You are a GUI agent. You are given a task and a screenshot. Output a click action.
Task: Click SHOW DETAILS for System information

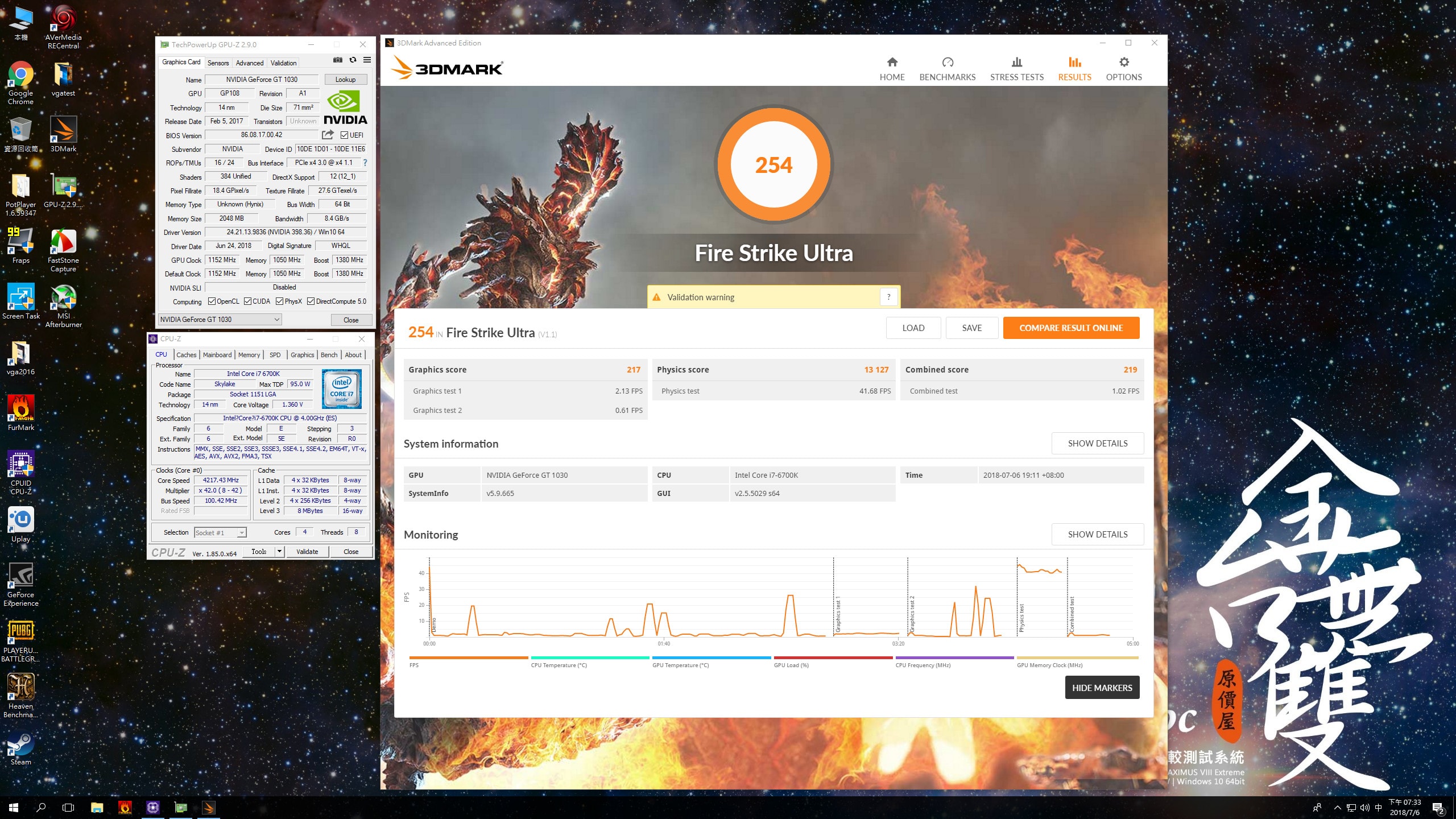(1098, 444)
